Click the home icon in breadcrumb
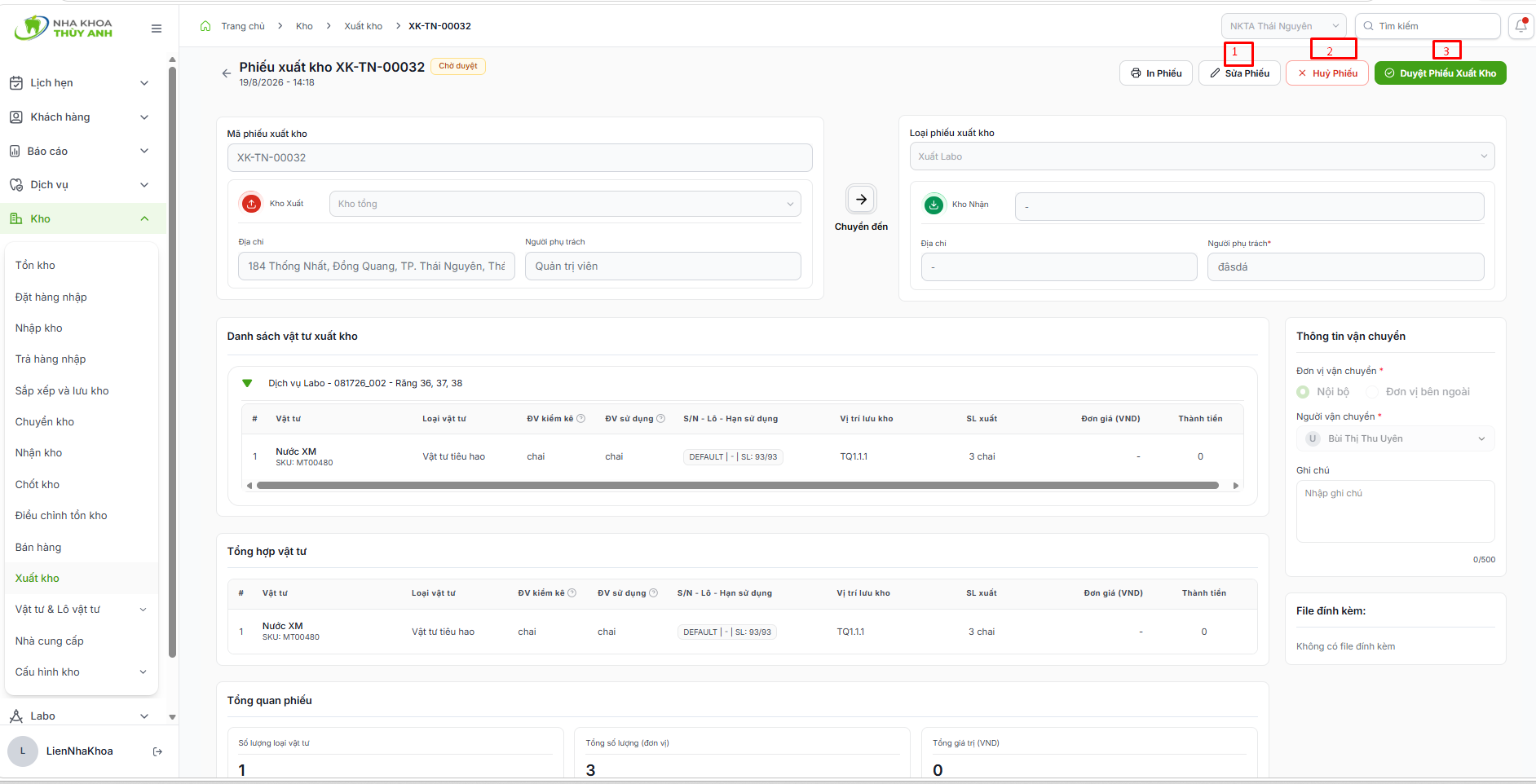Viewport: 1536px width, 784px height. [x=205, y=26]
